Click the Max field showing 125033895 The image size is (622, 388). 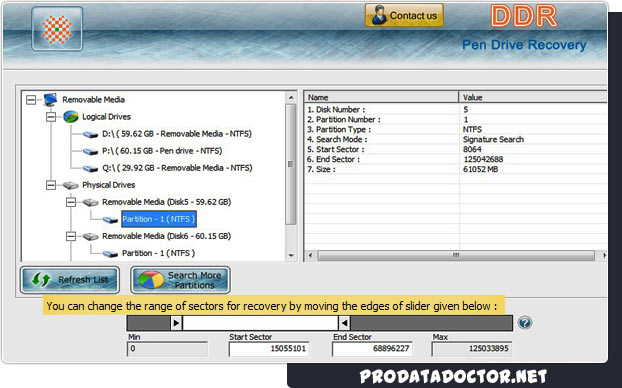[472, 349]
